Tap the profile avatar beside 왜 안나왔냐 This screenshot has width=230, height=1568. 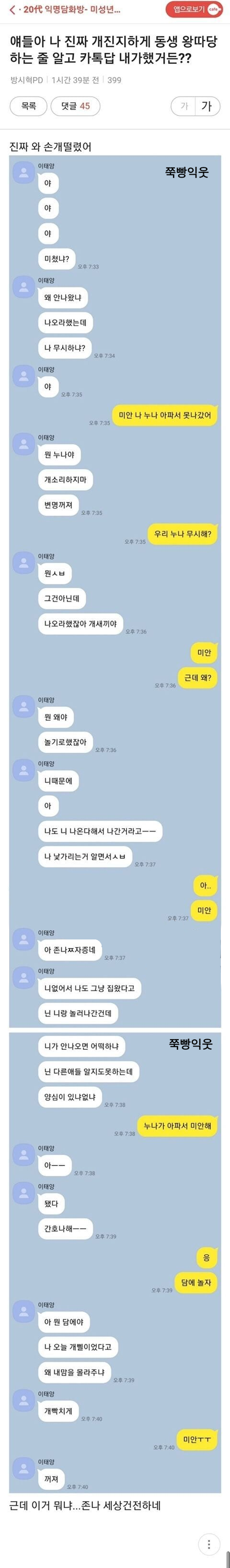tap(24, 287)
